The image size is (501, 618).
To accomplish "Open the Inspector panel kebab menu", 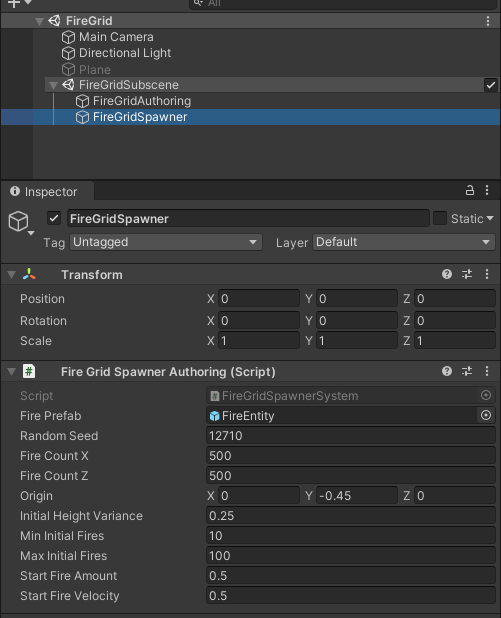I will [487, 190].
